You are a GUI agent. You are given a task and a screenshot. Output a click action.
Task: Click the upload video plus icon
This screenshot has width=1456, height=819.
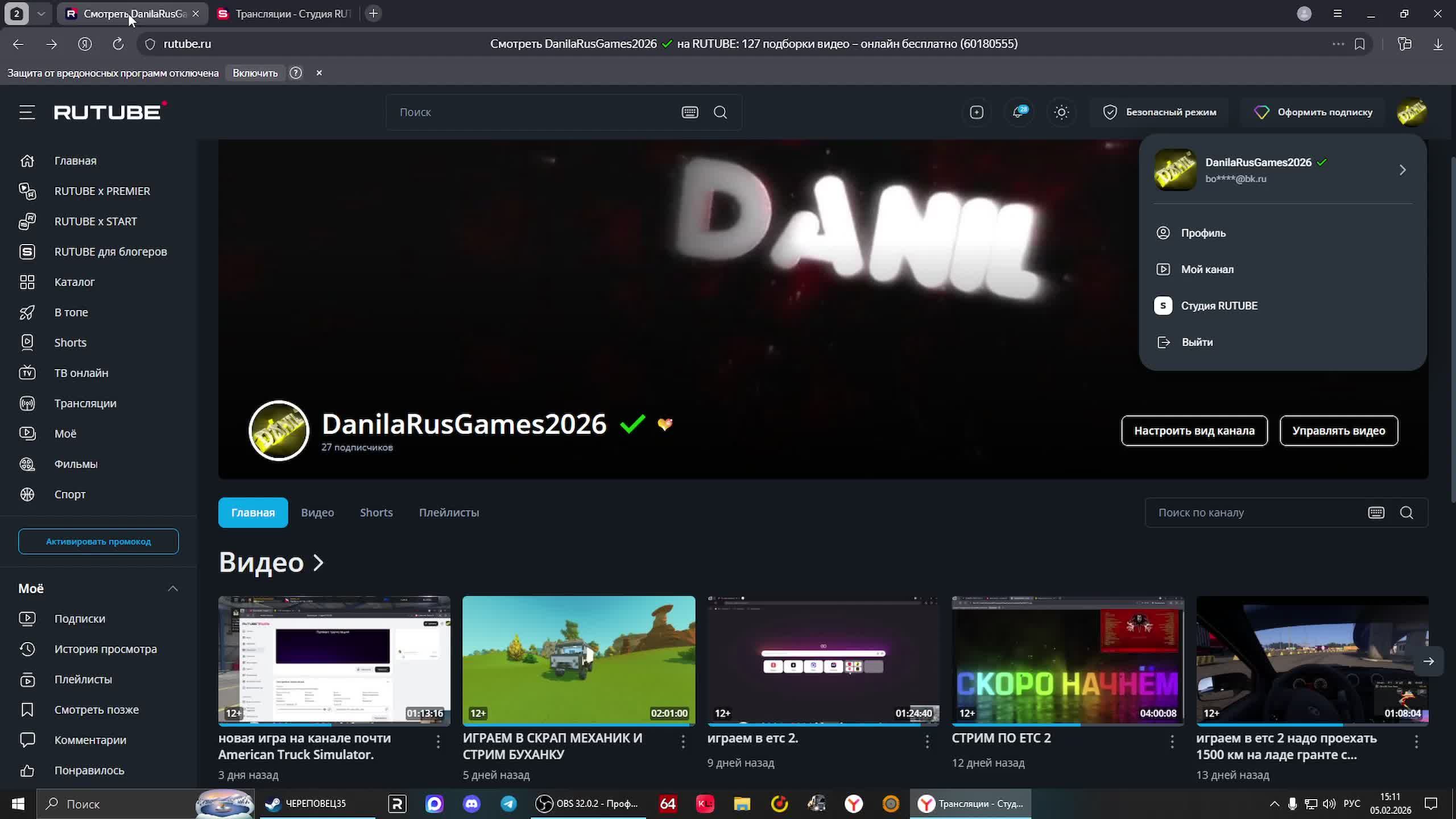click(x=977, y=112)
